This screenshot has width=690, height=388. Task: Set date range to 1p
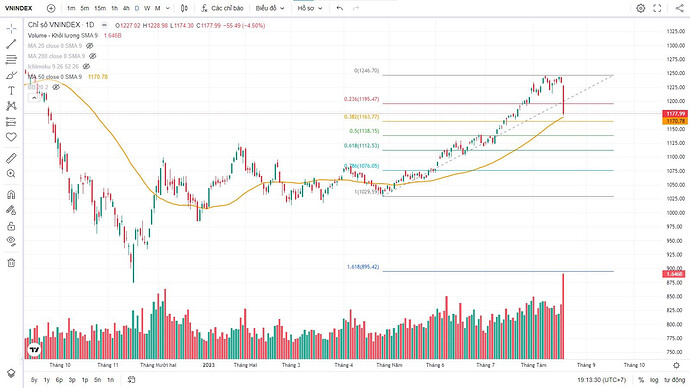[85, 380]
